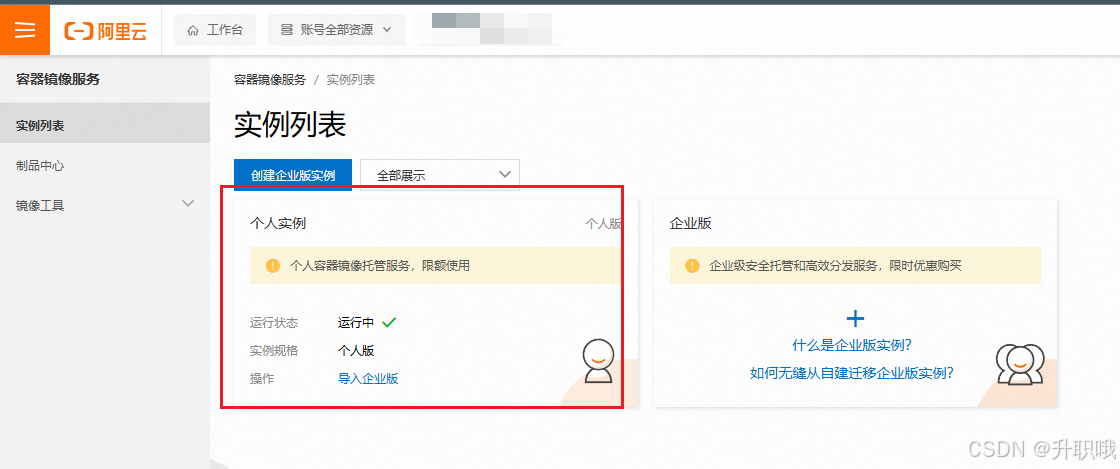Click the warning icon in 企业版 notice
The image size is (1120, 469).
(691, 266)
